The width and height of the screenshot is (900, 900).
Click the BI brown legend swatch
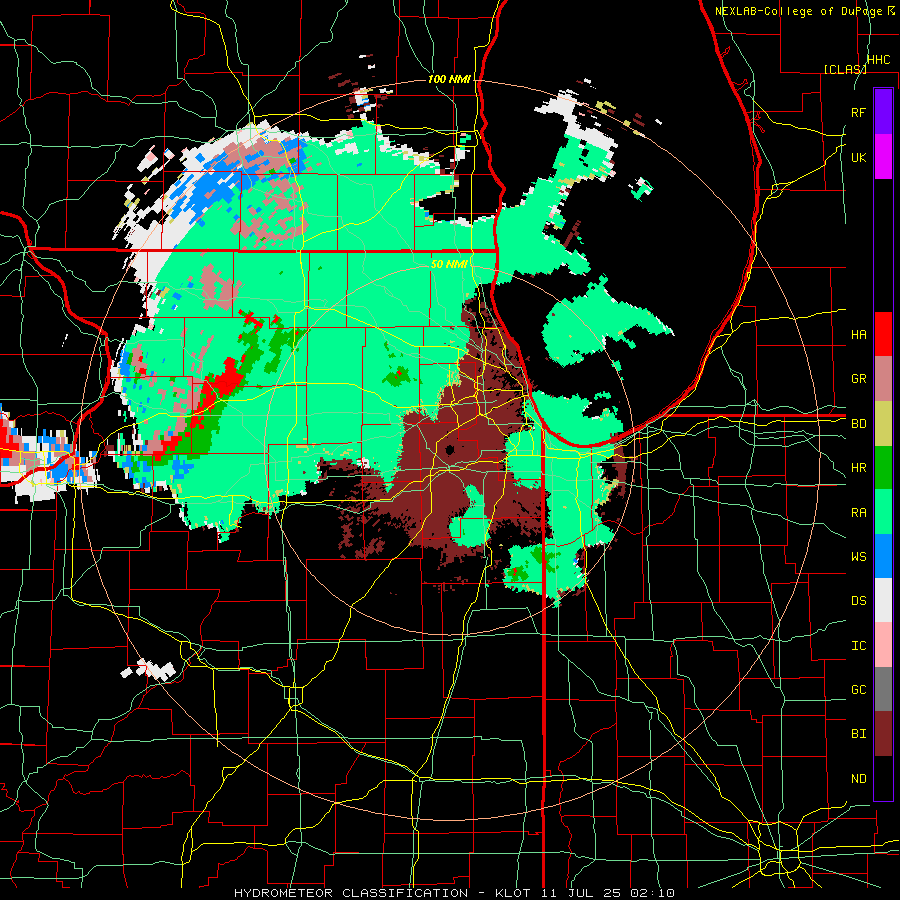(x=883, y=734)
